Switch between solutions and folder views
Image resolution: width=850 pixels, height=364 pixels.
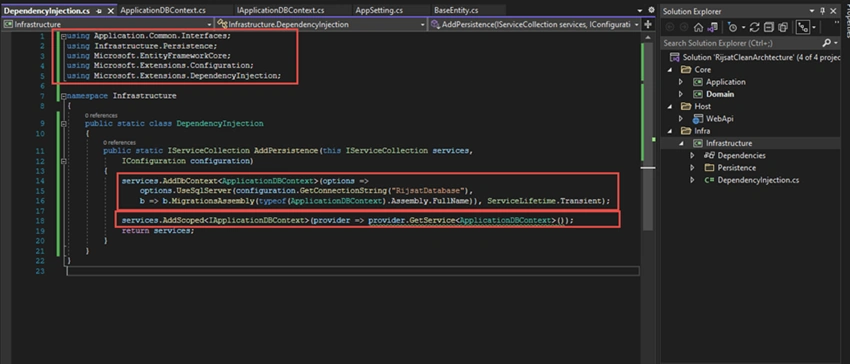pyautogui.click(x=713, y=27)
